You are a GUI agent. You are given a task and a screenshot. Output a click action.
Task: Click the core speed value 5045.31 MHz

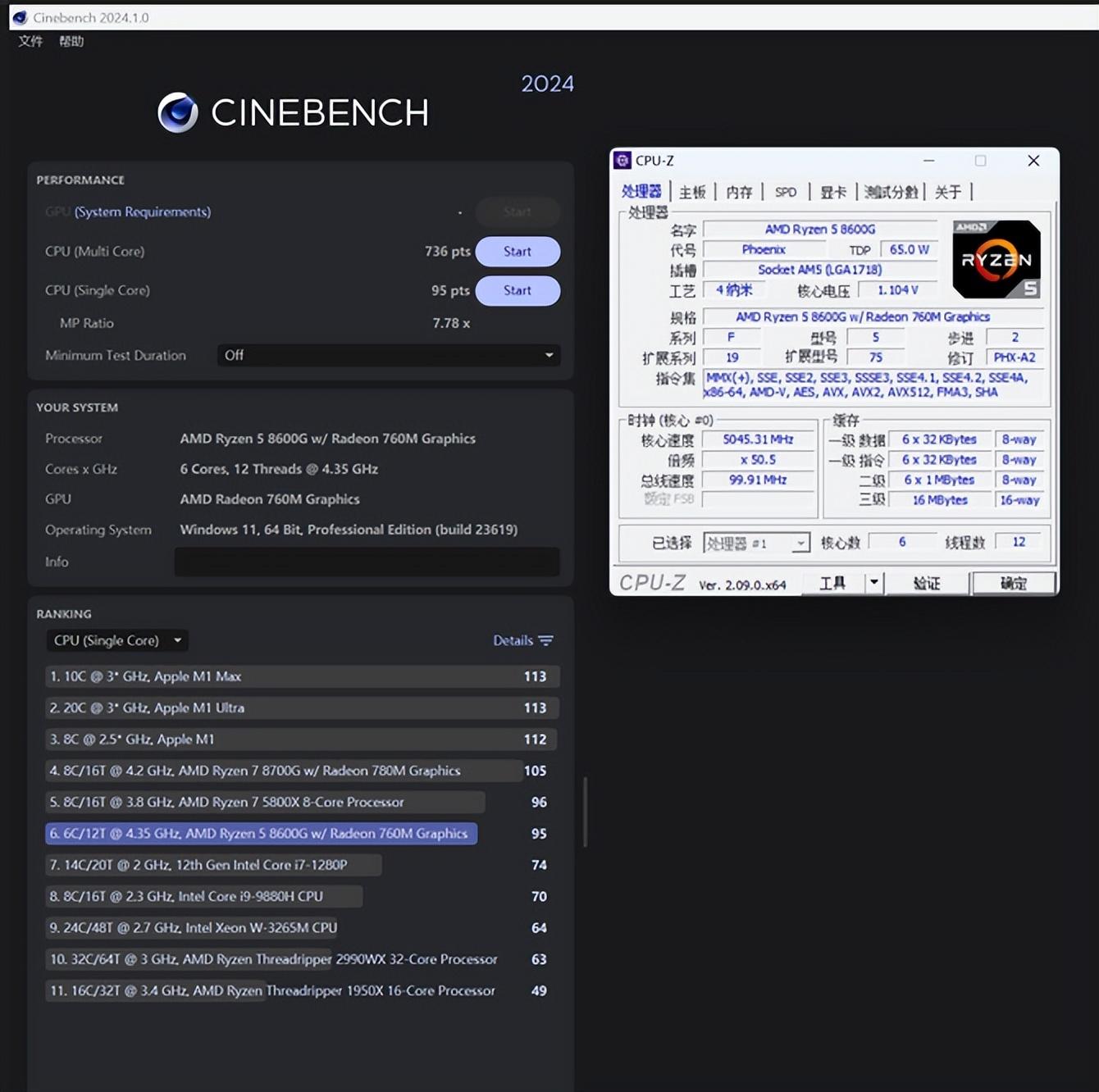click(x=758, y=439)
